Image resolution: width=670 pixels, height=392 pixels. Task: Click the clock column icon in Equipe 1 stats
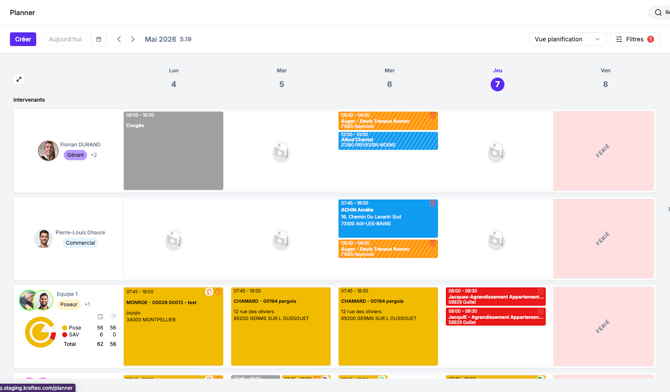coord(113,317)
